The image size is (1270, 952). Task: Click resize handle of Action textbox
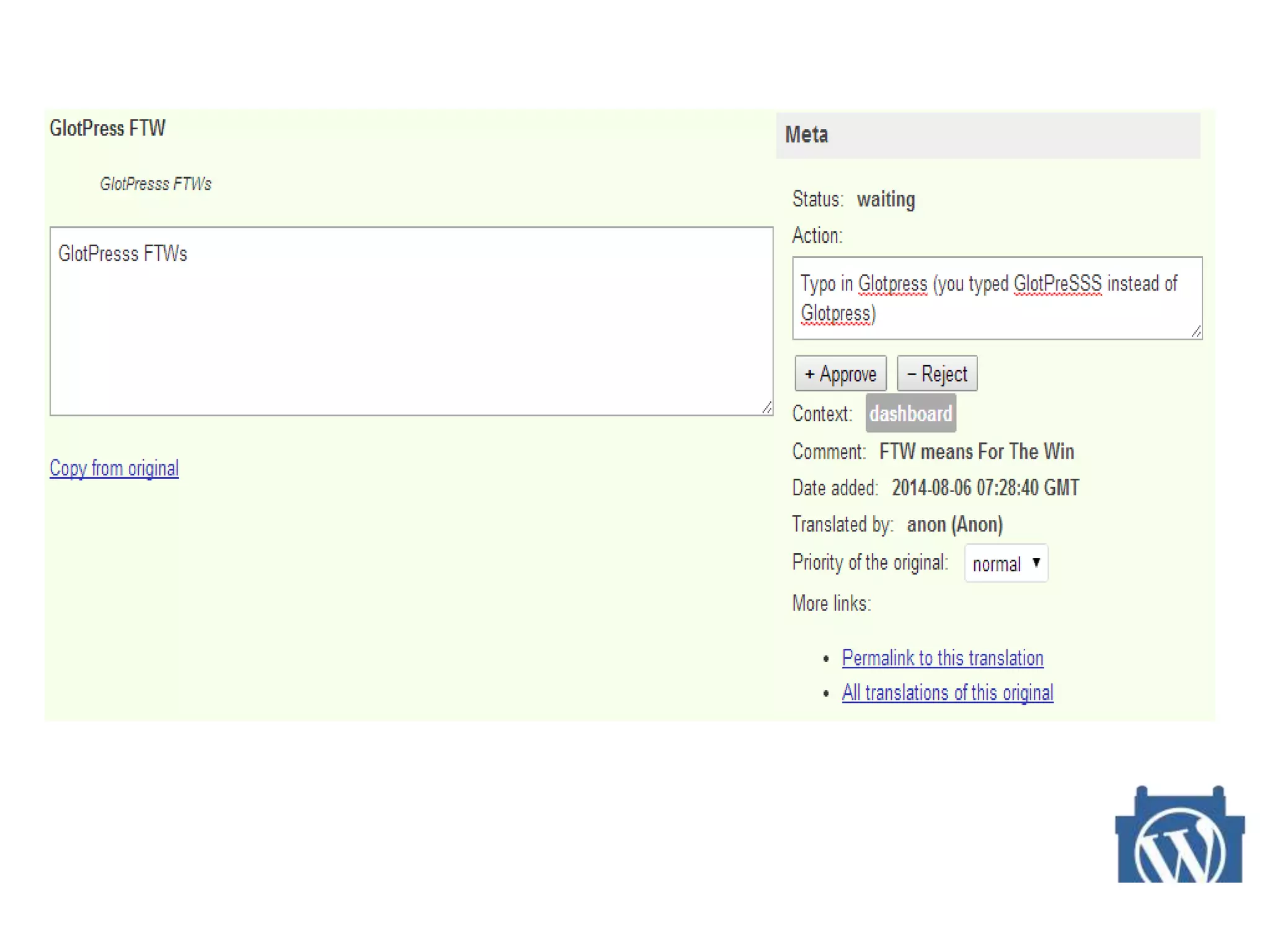pyautogui.click(x=1196, y=332)
